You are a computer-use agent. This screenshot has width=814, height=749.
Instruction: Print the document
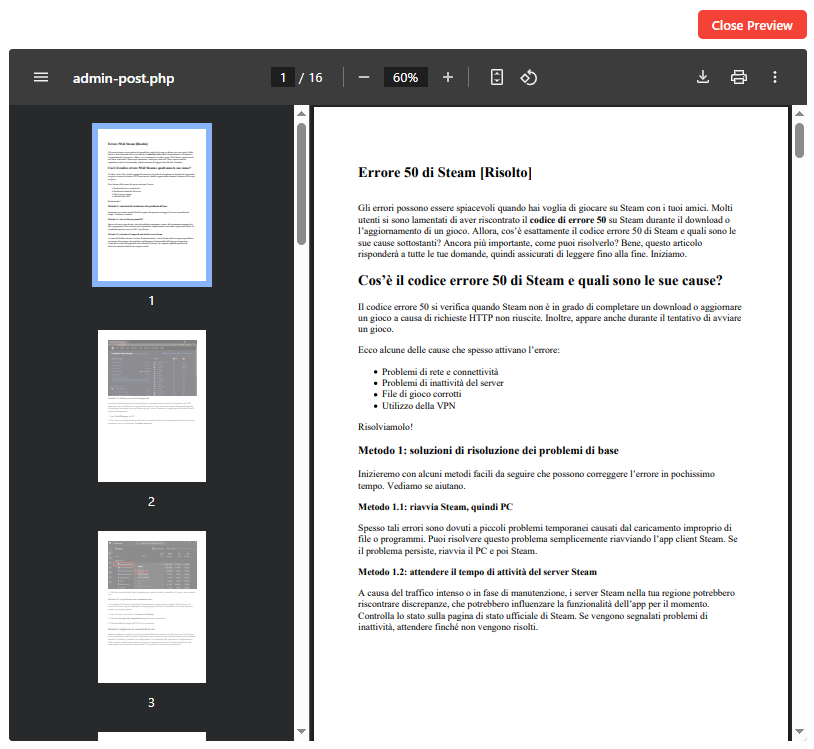click(739, 77)
